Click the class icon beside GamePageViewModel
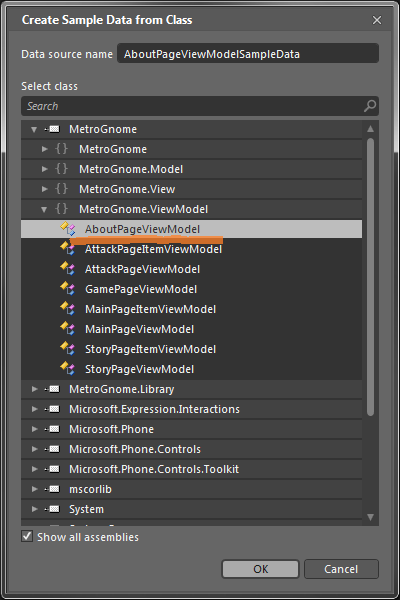Viewport: 400px width, 600px height. coord(68,288)
